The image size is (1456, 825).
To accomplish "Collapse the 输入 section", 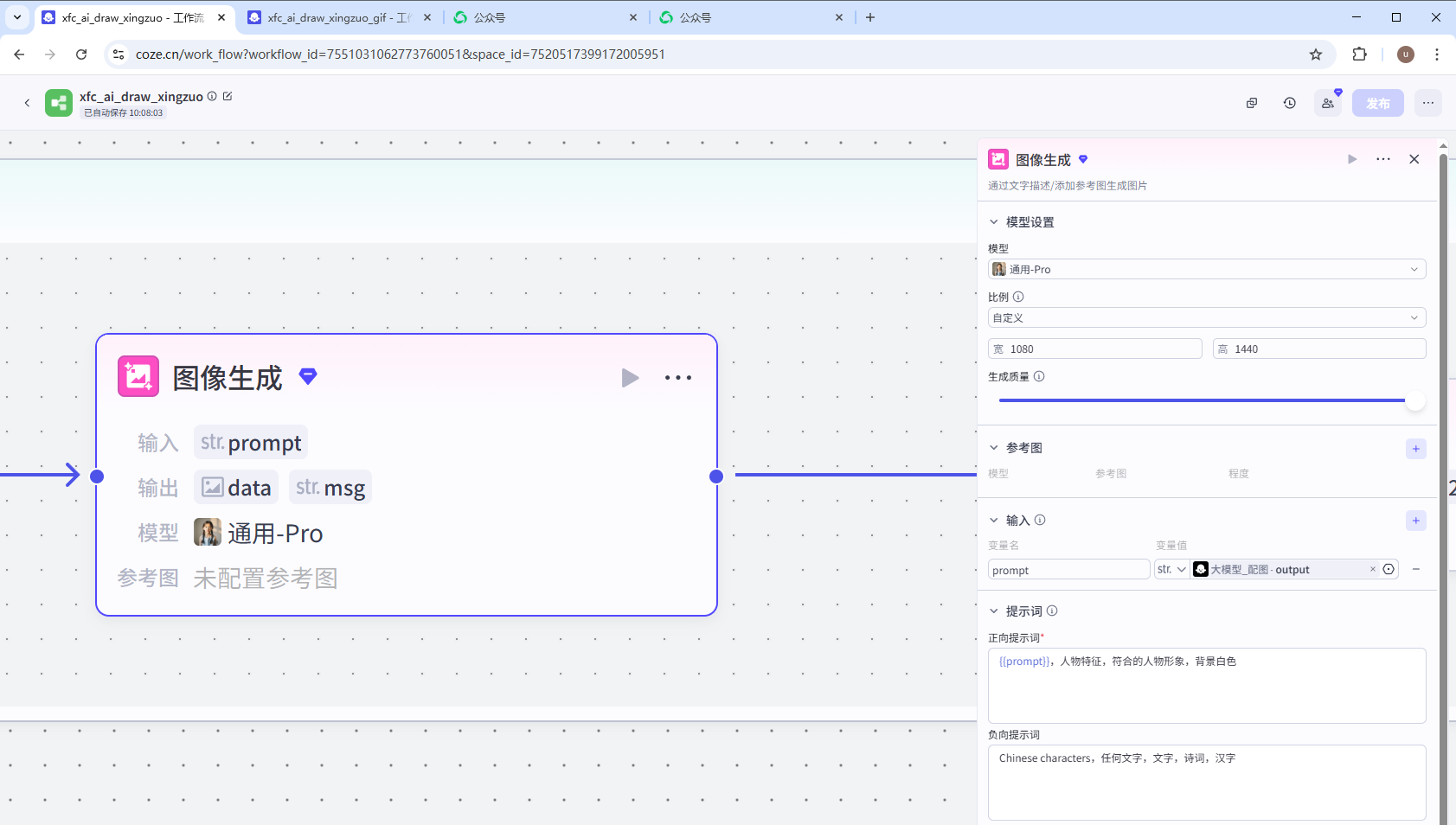I will pyautogui.click(x=994, y=520).
